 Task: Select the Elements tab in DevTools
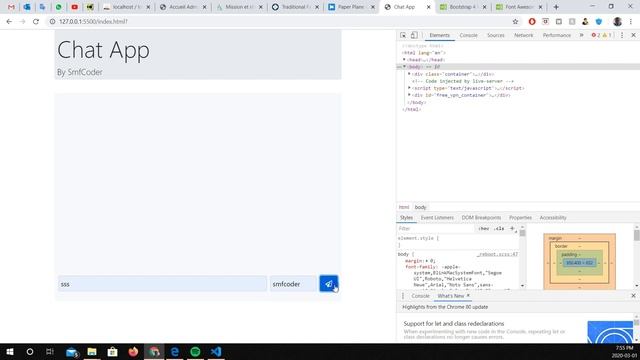pos(440,36)
